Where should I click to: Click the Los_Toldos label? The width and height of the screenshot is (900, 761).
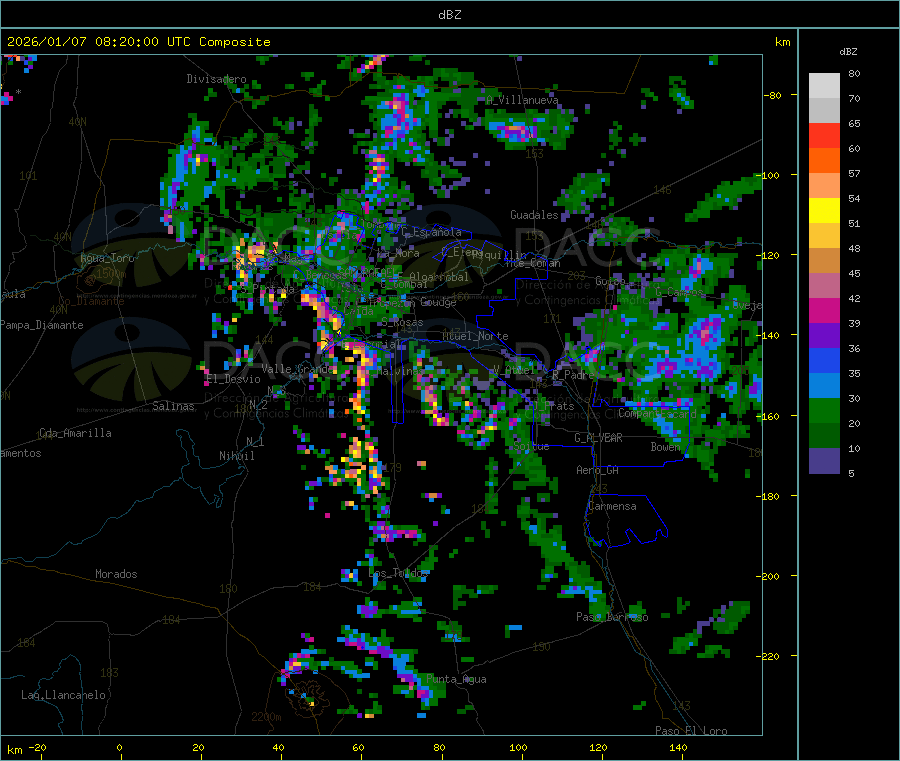click(x=398, y=573)
